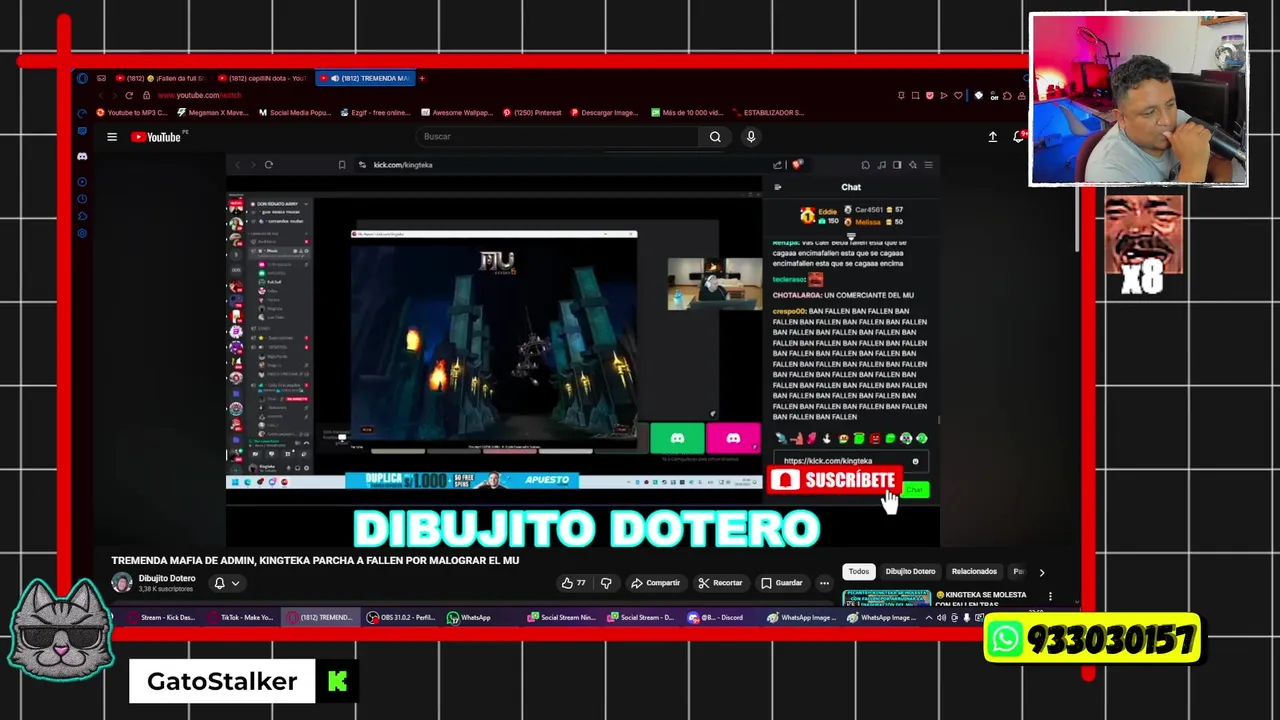Screen dimensions: 1280x720
Task: Open the 'KINGTEKA SE MOLESTA' related video thumbnail
Action: coord(886,598)
